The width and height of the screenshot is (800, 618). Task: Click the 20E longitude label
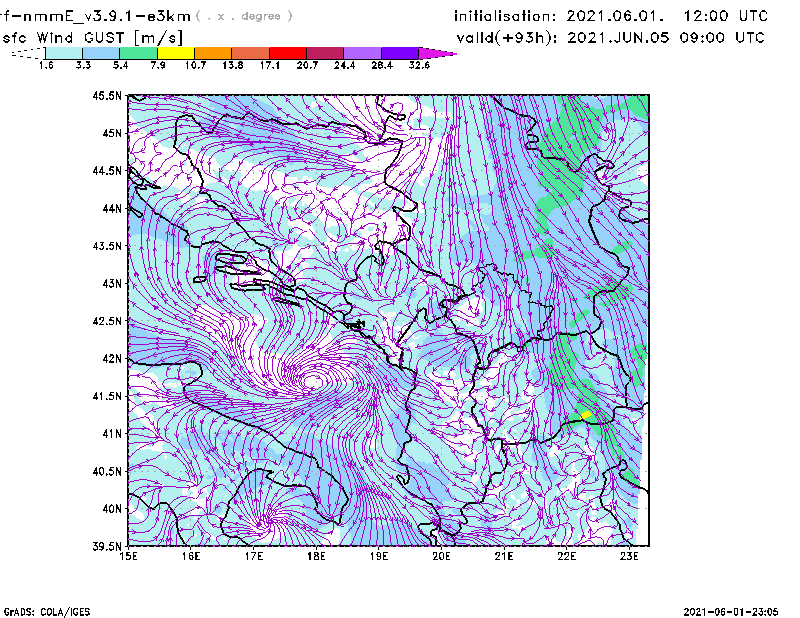point(441,556)
